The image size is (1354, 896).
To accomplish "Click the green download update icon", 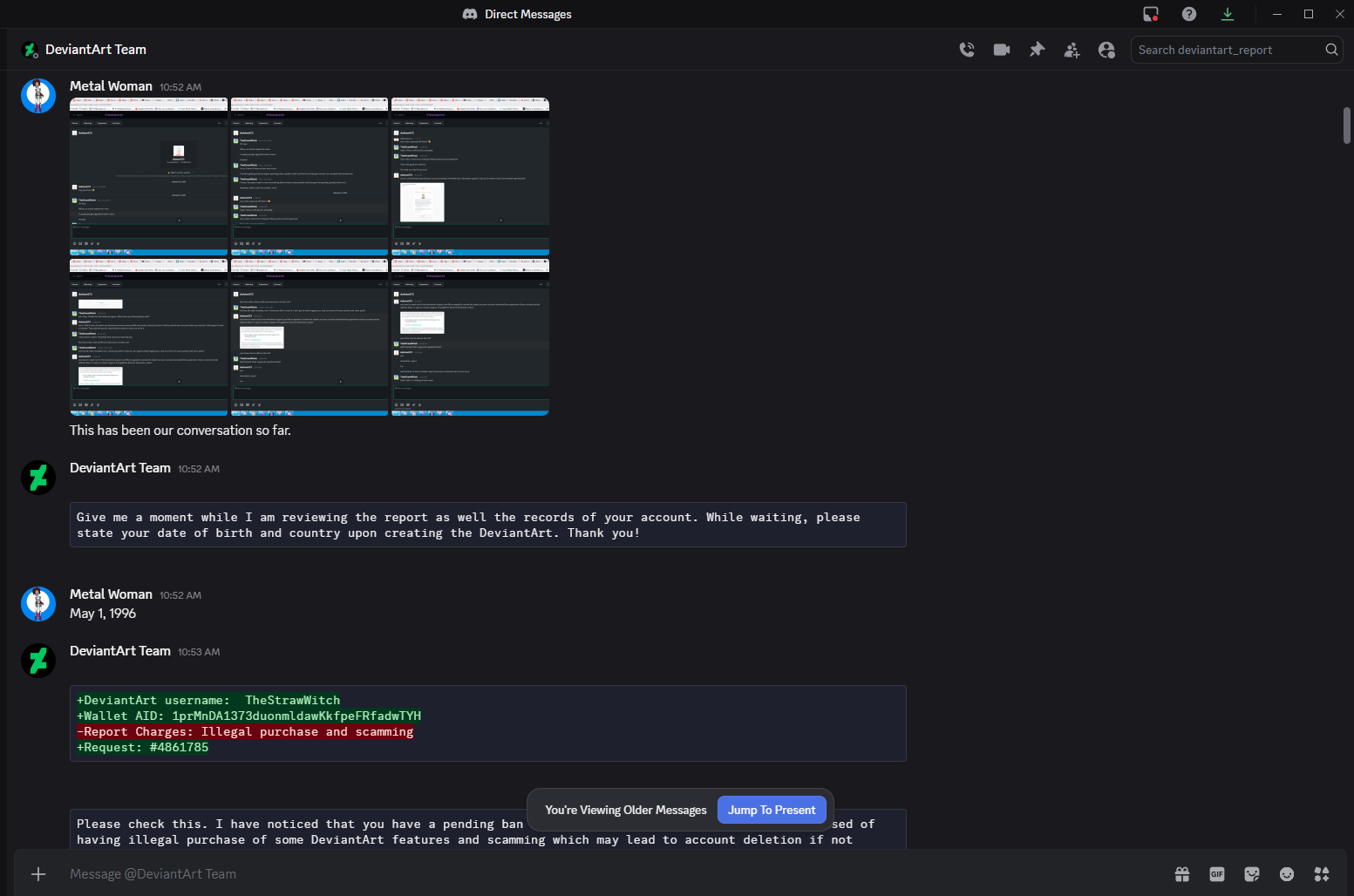I will [x=1228, y=14].
